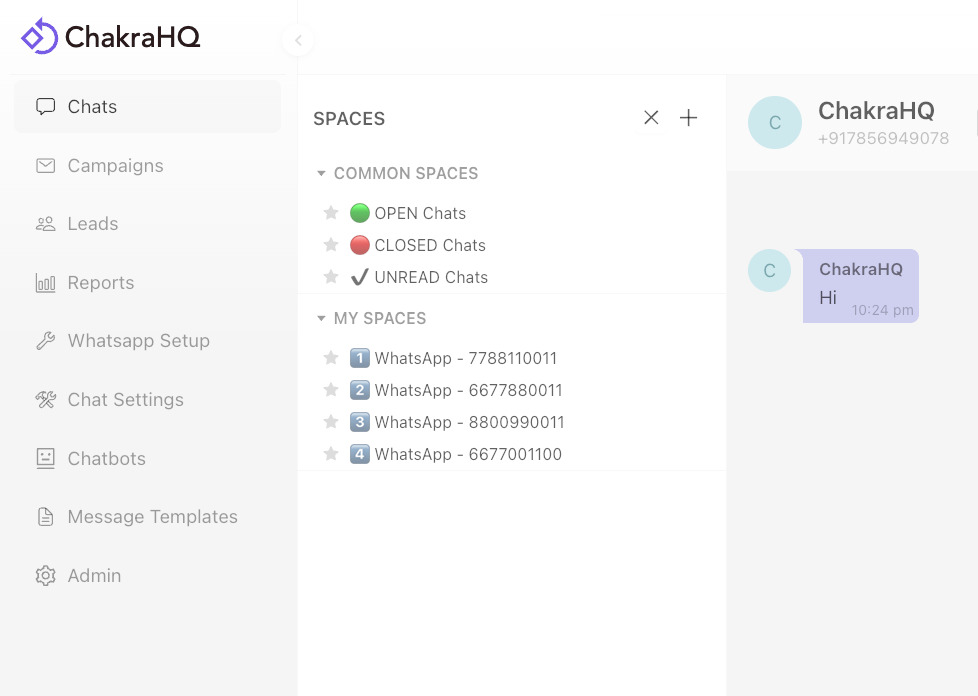Click the Message Templates document icon
The width and height of the screenshot is (978, 696).
point(46,517)
